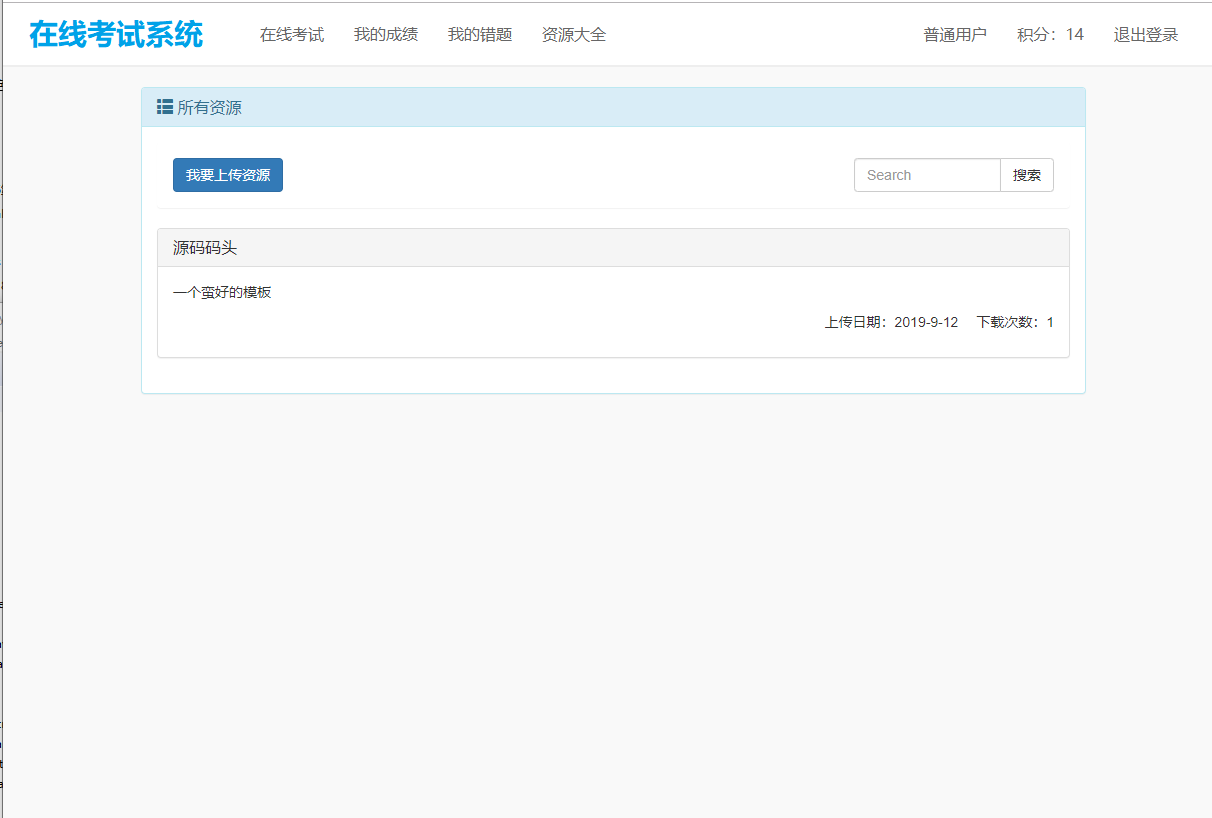Click the 搜索 search button

tap(1027, 174)
